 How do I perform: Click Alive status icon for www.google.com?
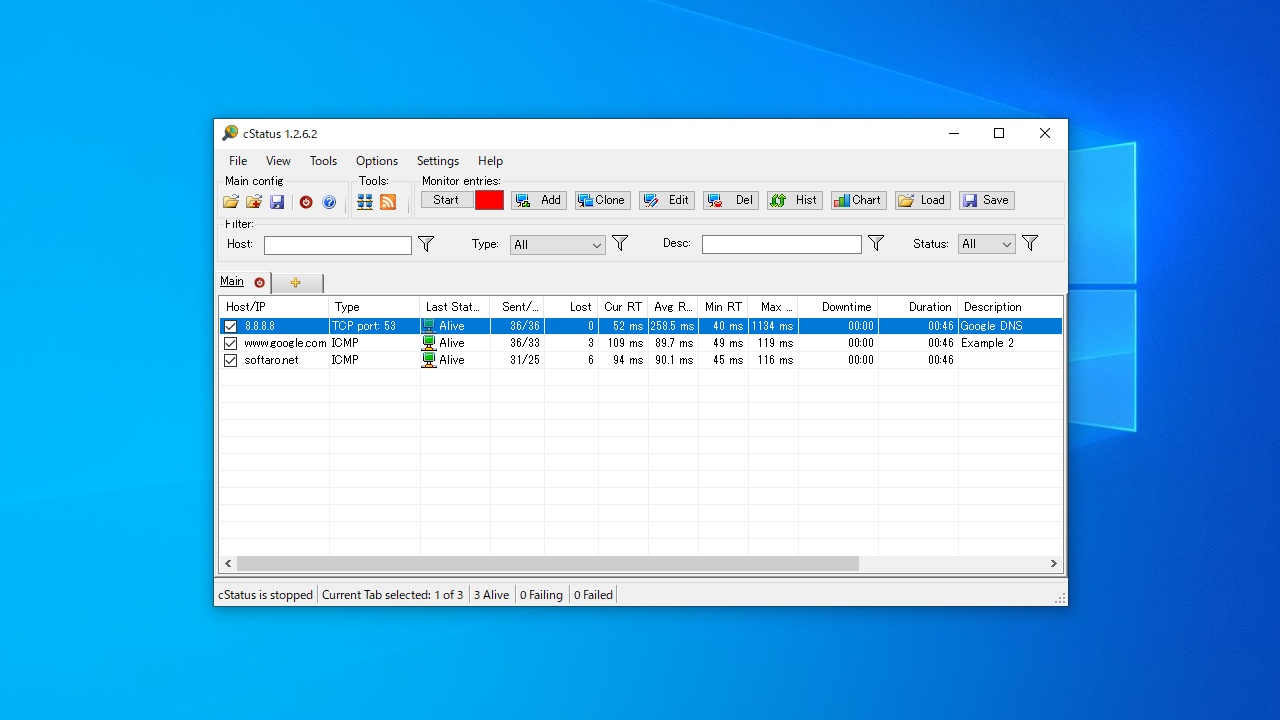(x=429, y=343)
